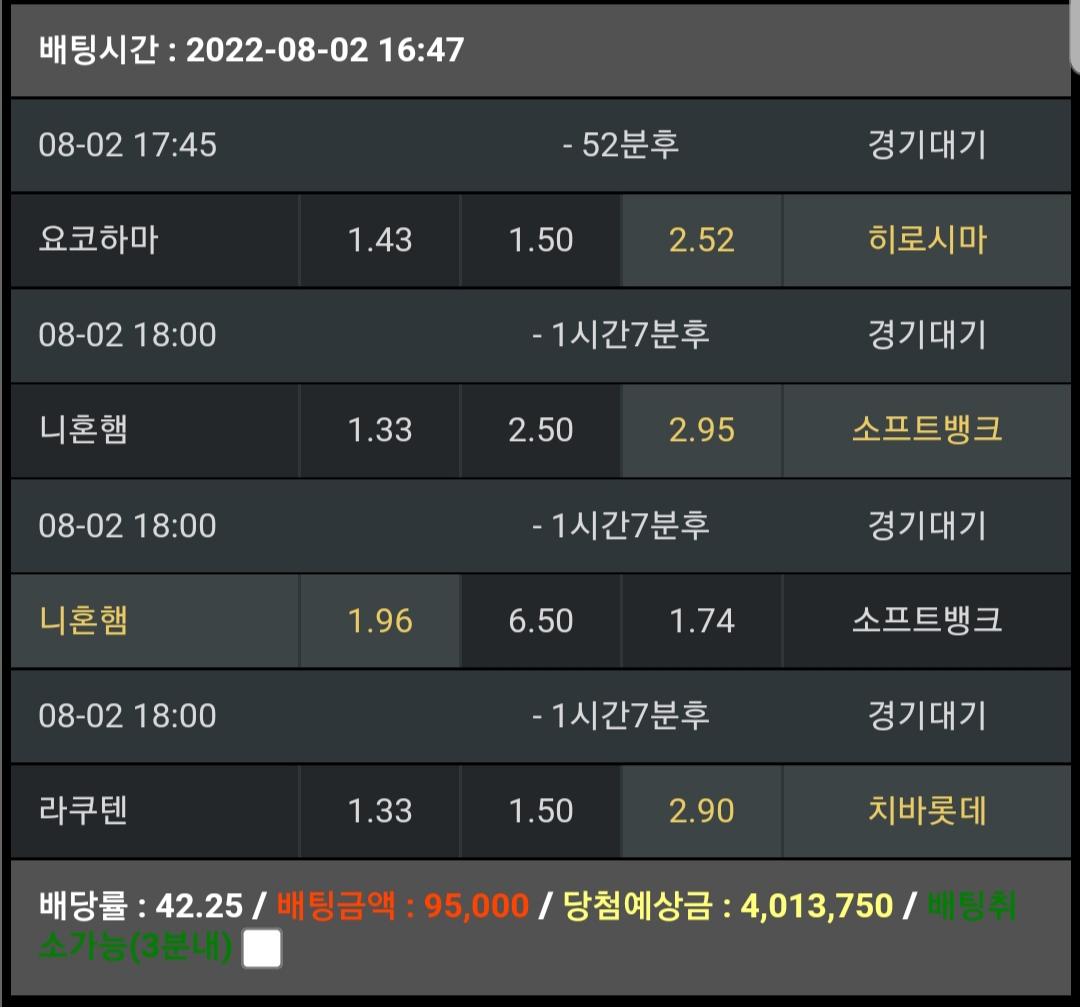1080x1007 pixels.
Task: Click the 당첨예상금 4,013,750 text
Action: pos(728,906)
